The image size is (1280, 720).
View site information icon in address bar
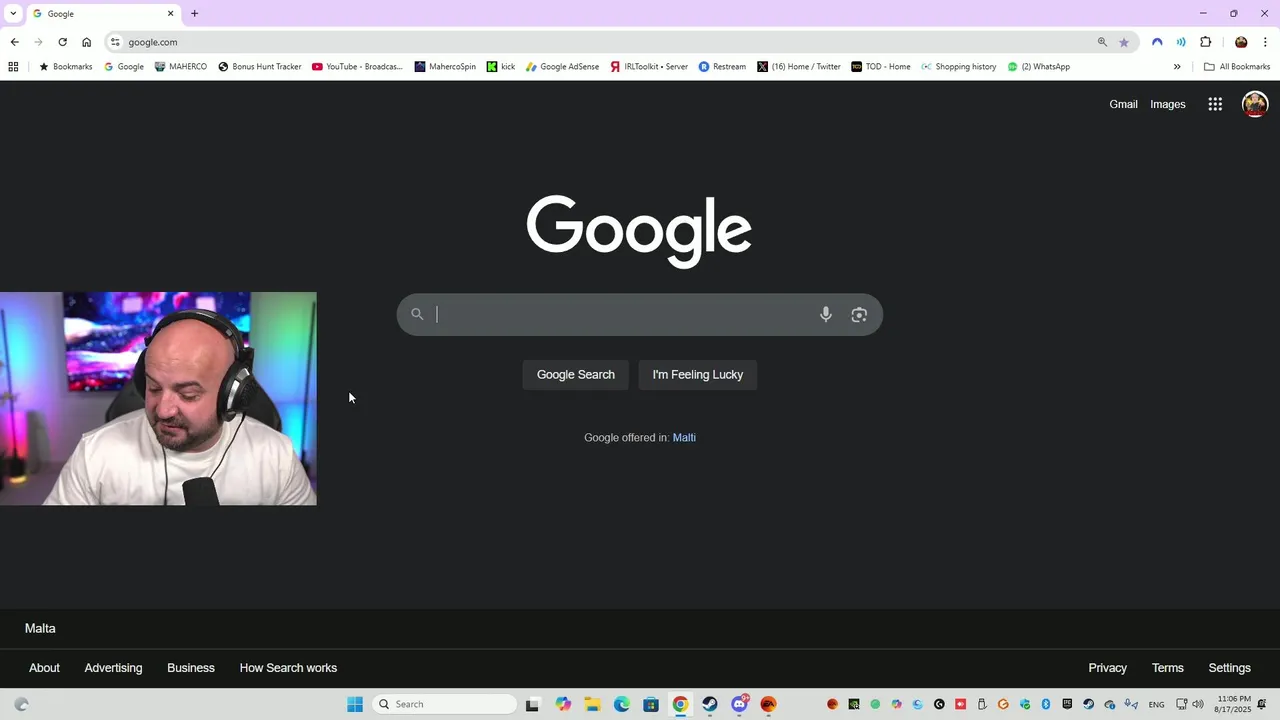click(115, 42)
